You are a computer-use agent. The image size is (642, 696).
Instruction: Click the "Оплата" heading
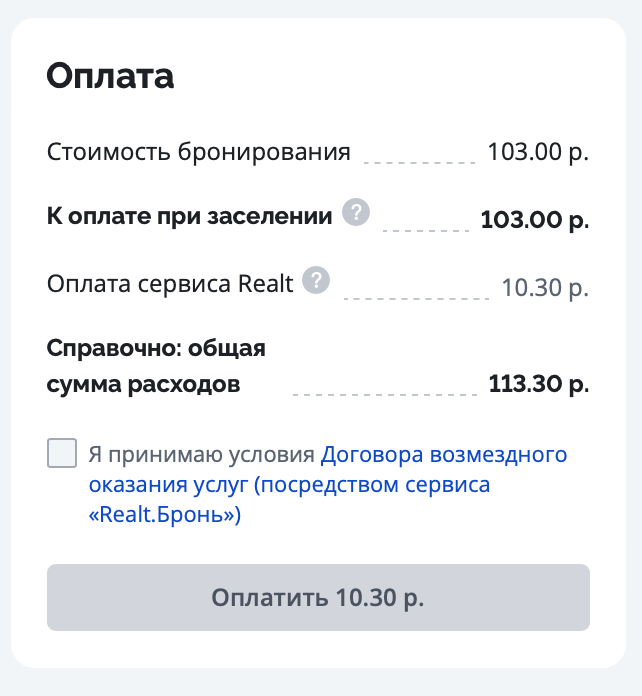tap(110, 77)
